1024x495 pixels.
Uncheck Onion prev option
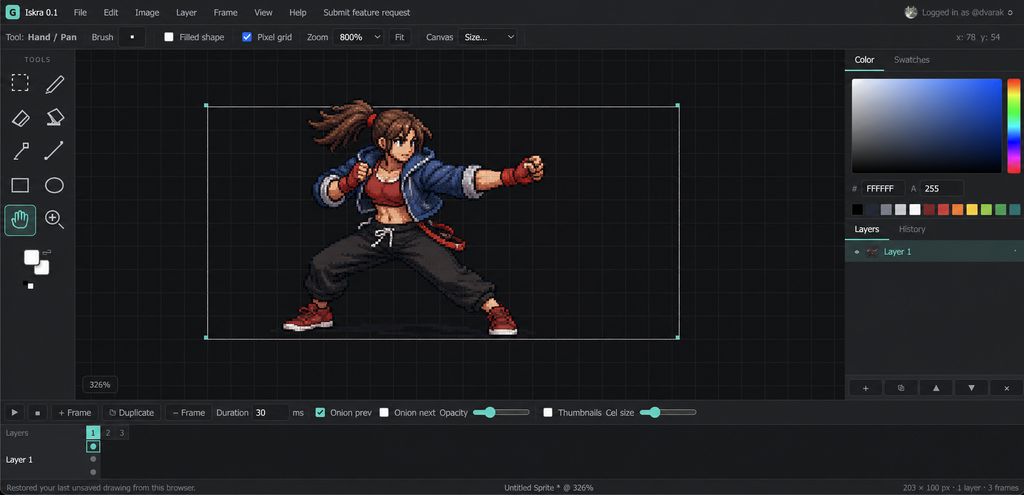[x=320, y=413]
